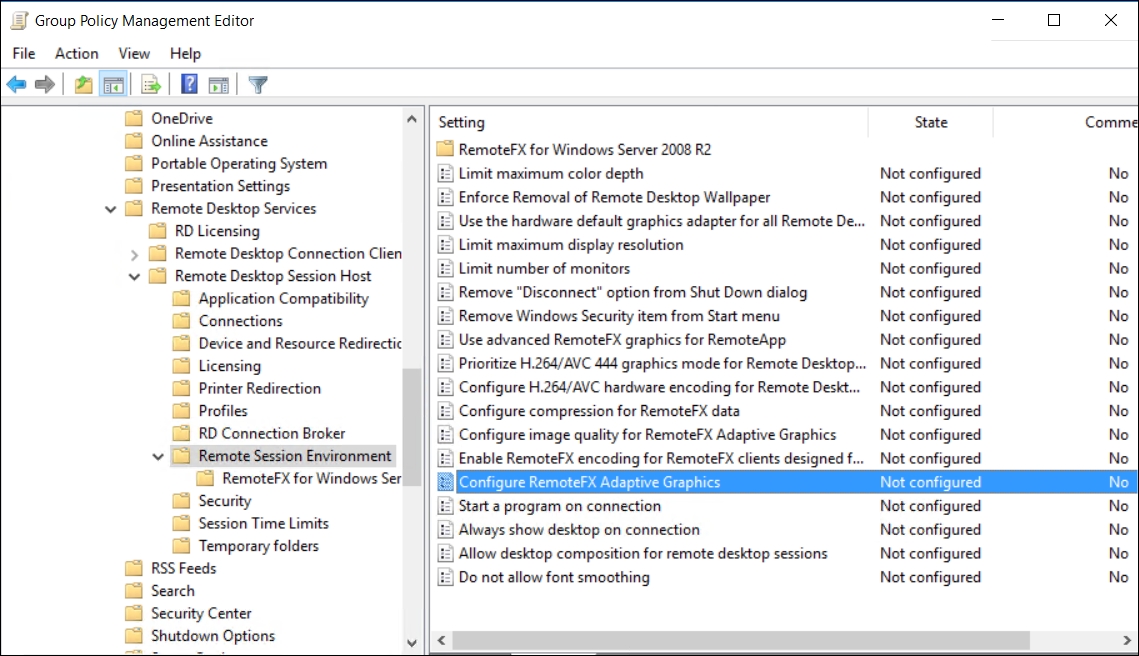Screen dimensions: 1139x656
Task: Sort by the State column header
Action: point(930,122)
